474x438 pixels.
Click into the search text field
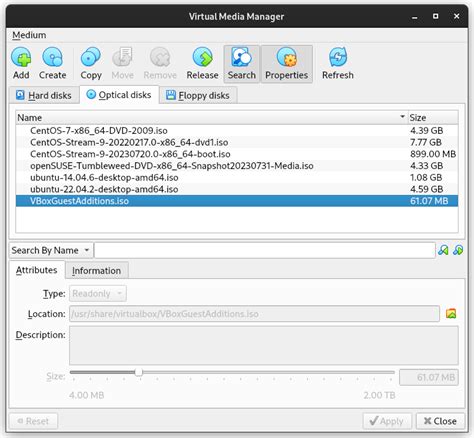pos(265,250)
